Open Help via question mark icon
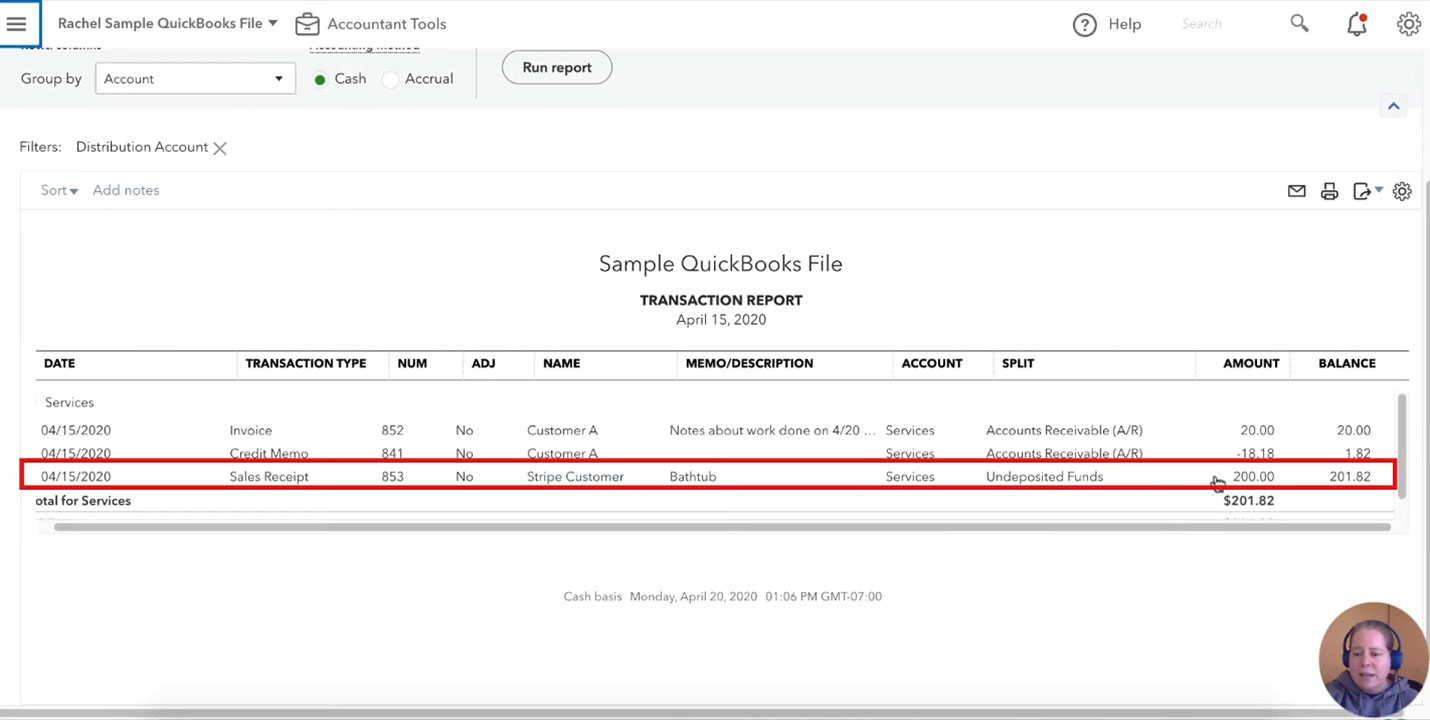This screenshot has width=1430, height=720. (1085, 25)
